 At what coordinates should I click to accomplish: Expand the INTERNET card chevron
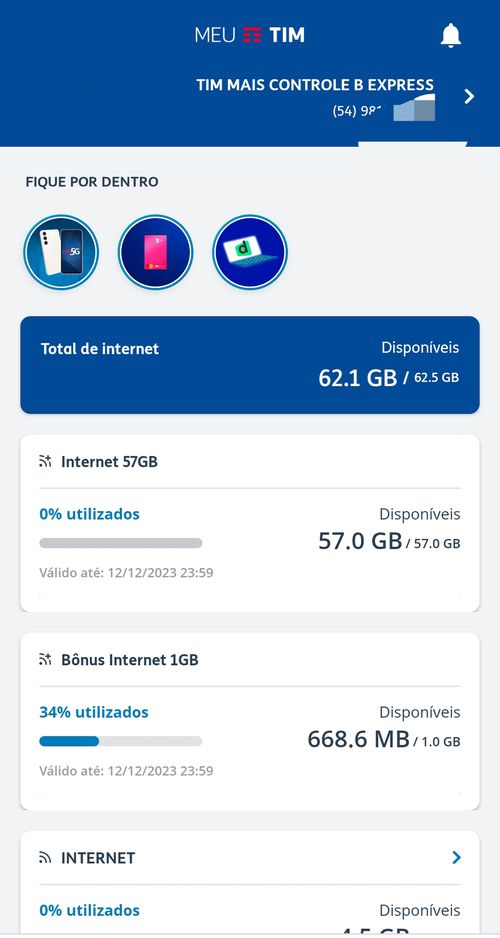pos(456,858)
